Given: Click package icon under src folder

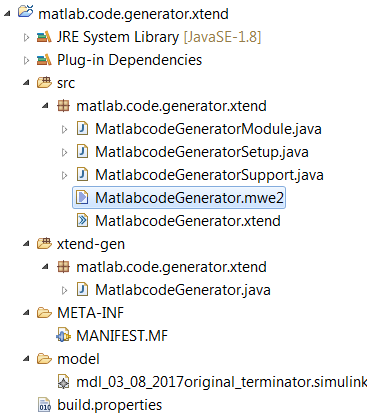Looking at the screenshot, I should [63, 106].
